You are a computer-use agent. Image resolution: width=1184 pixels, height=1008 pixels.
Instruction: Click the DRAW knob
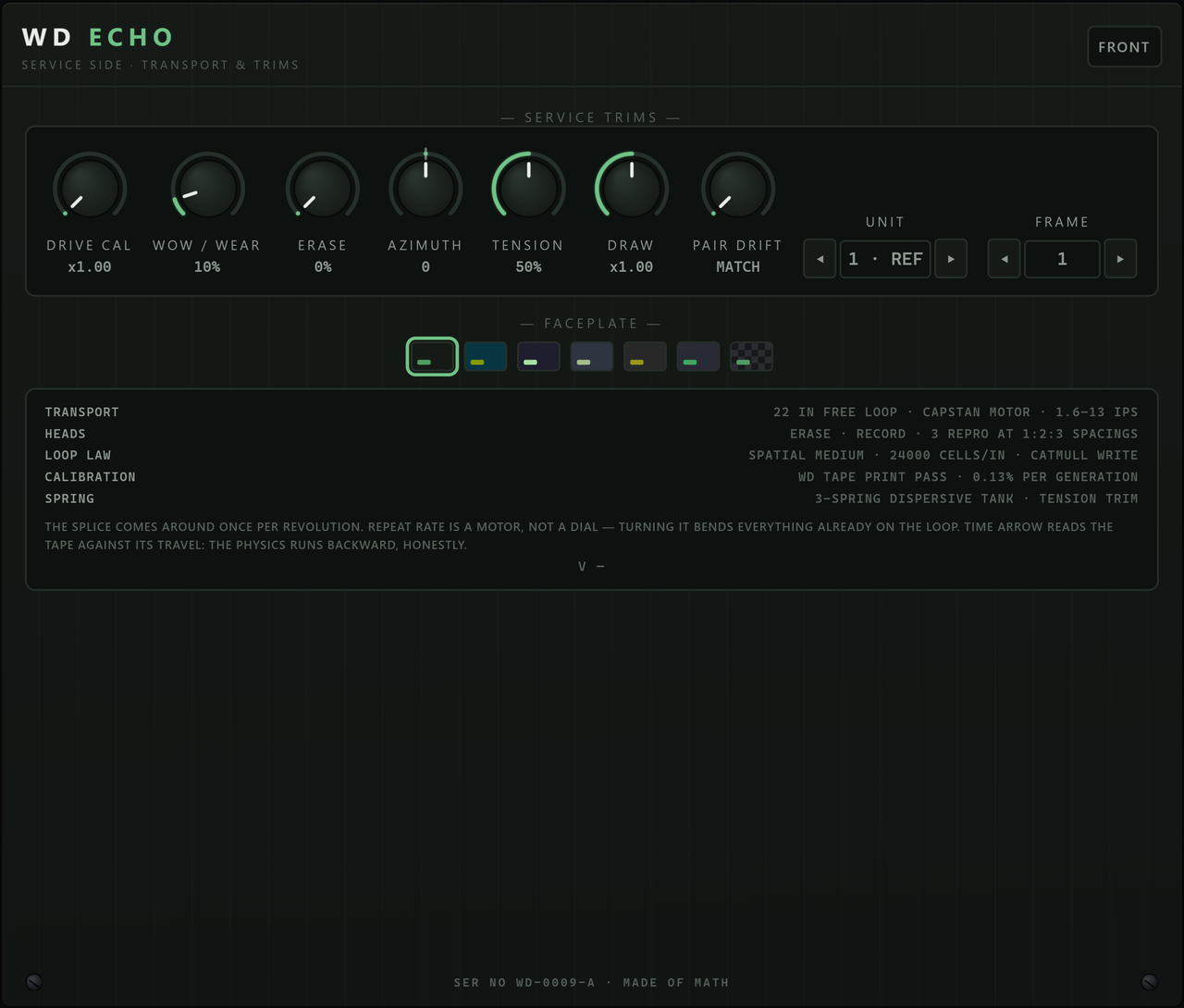(632, 188)
